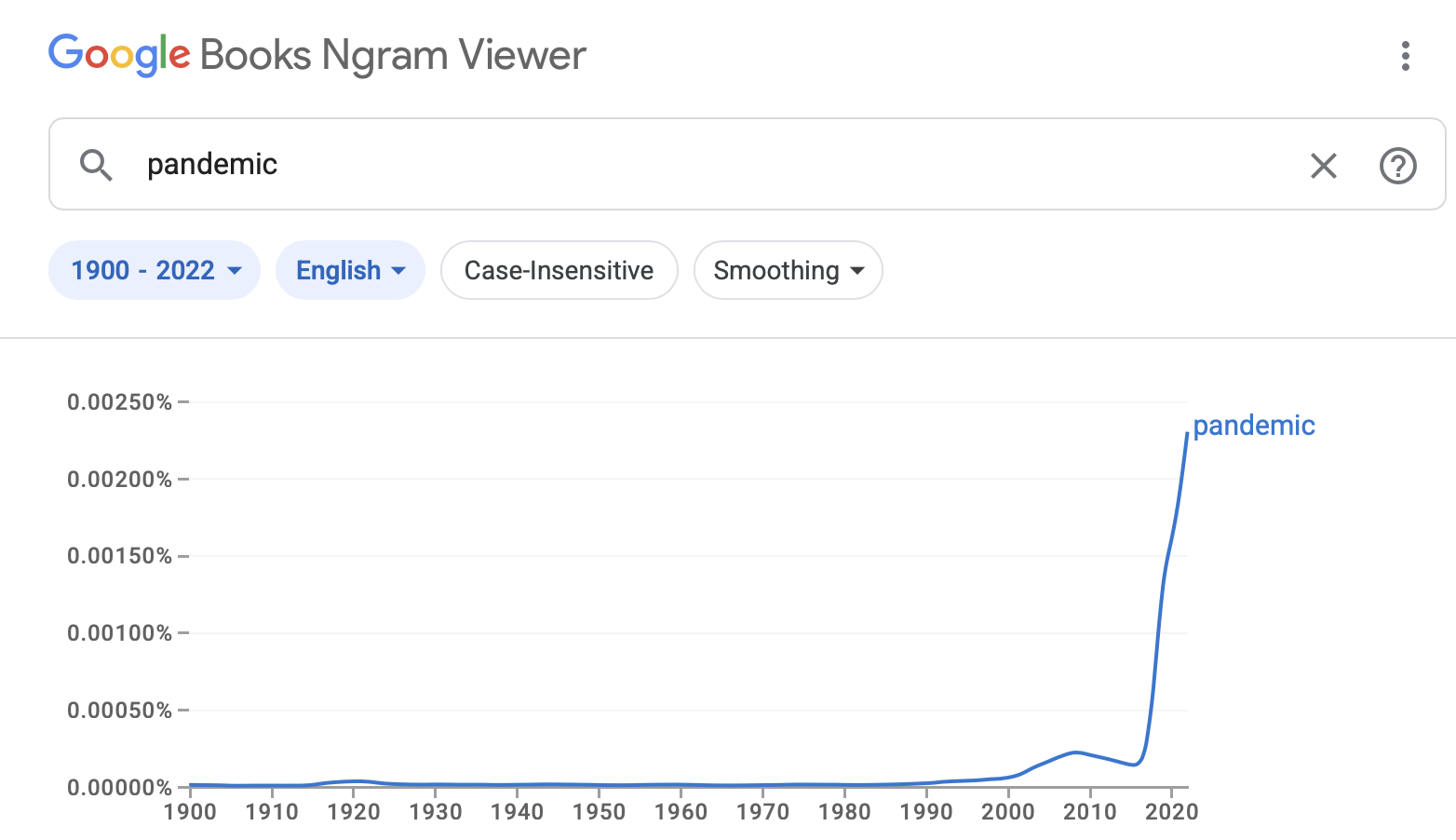Click the chart line's bump near 2008

tap(1075, 752)
